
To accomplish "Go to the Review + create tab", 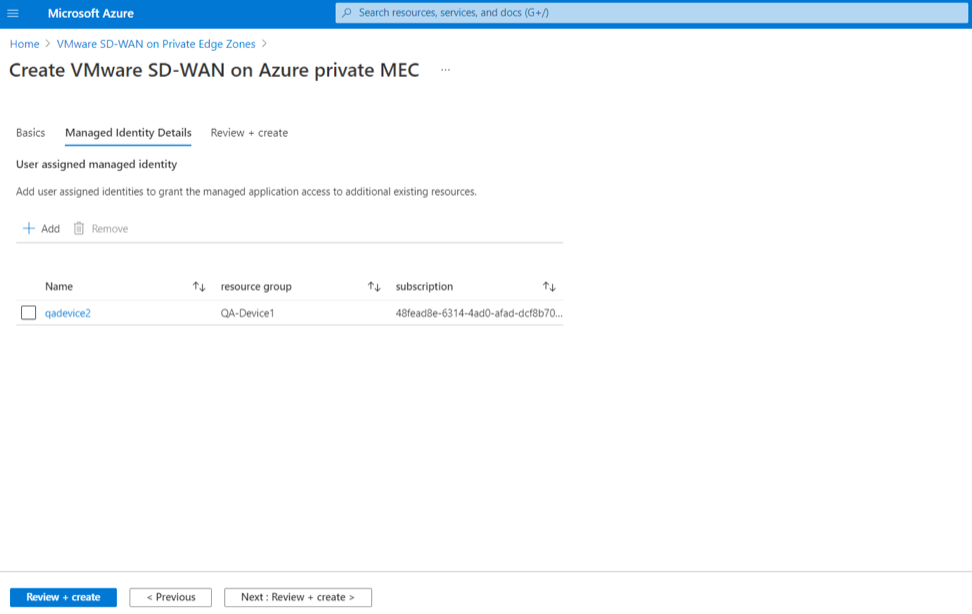I will [x=249, y=133].
